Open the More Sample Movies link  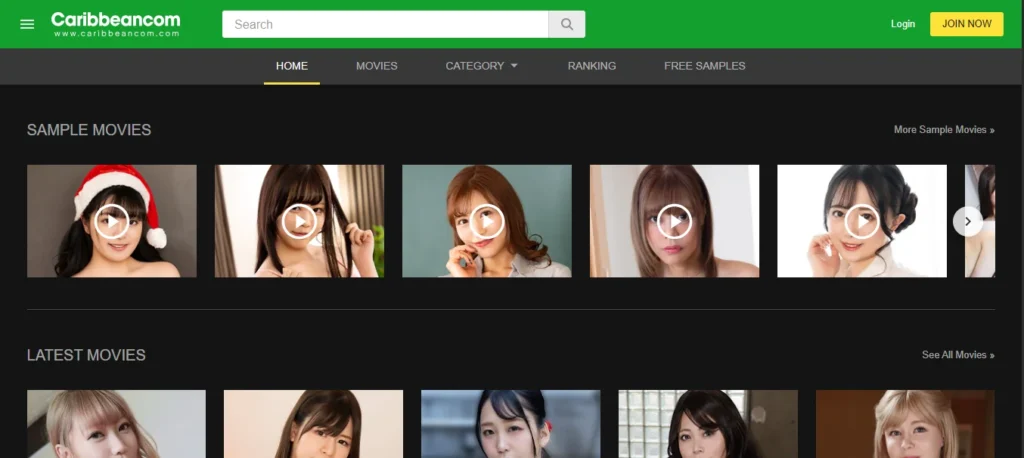click(944, 130)
